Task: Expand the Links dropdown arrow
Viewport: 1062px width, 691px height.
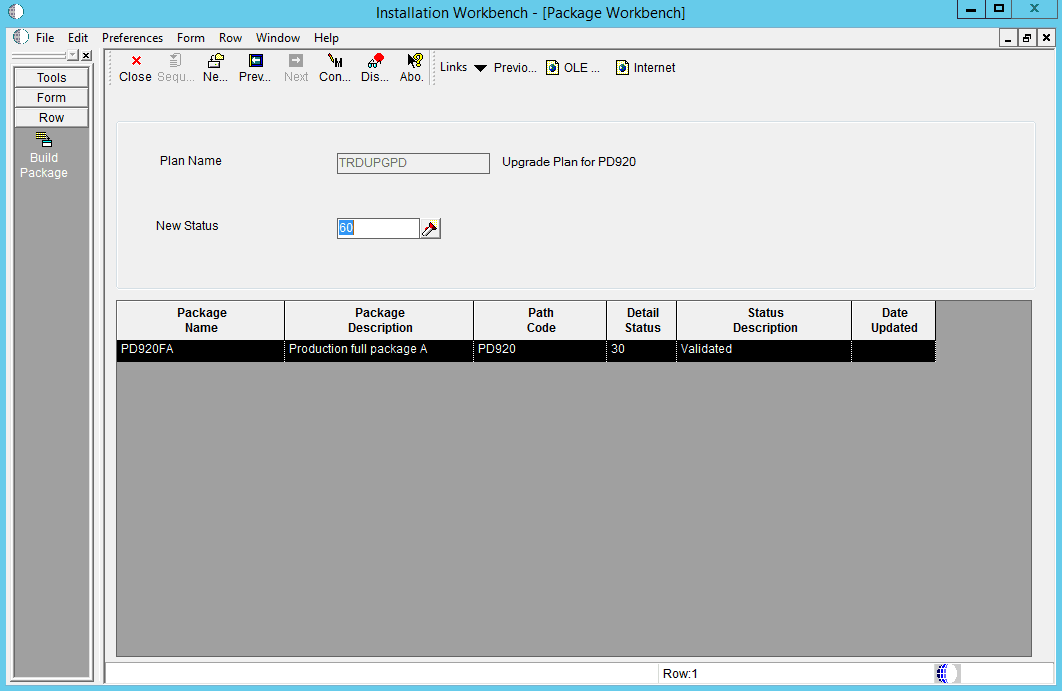Action: click(480, 68)
